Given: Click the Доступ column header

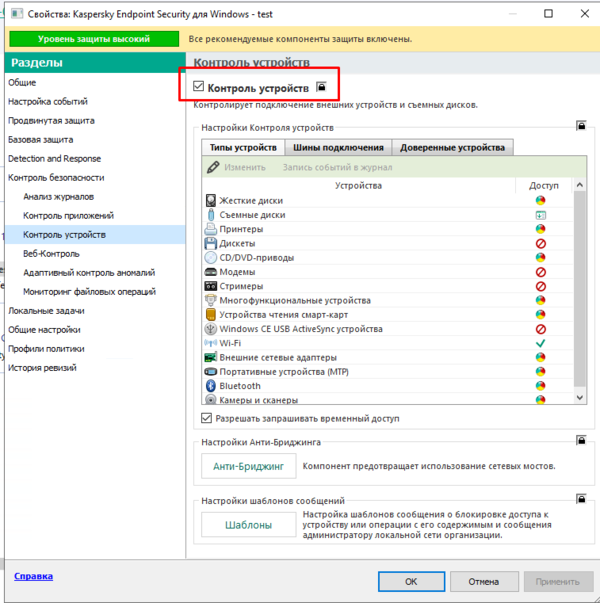Looking at the screenshot, I should click(543, 186).
